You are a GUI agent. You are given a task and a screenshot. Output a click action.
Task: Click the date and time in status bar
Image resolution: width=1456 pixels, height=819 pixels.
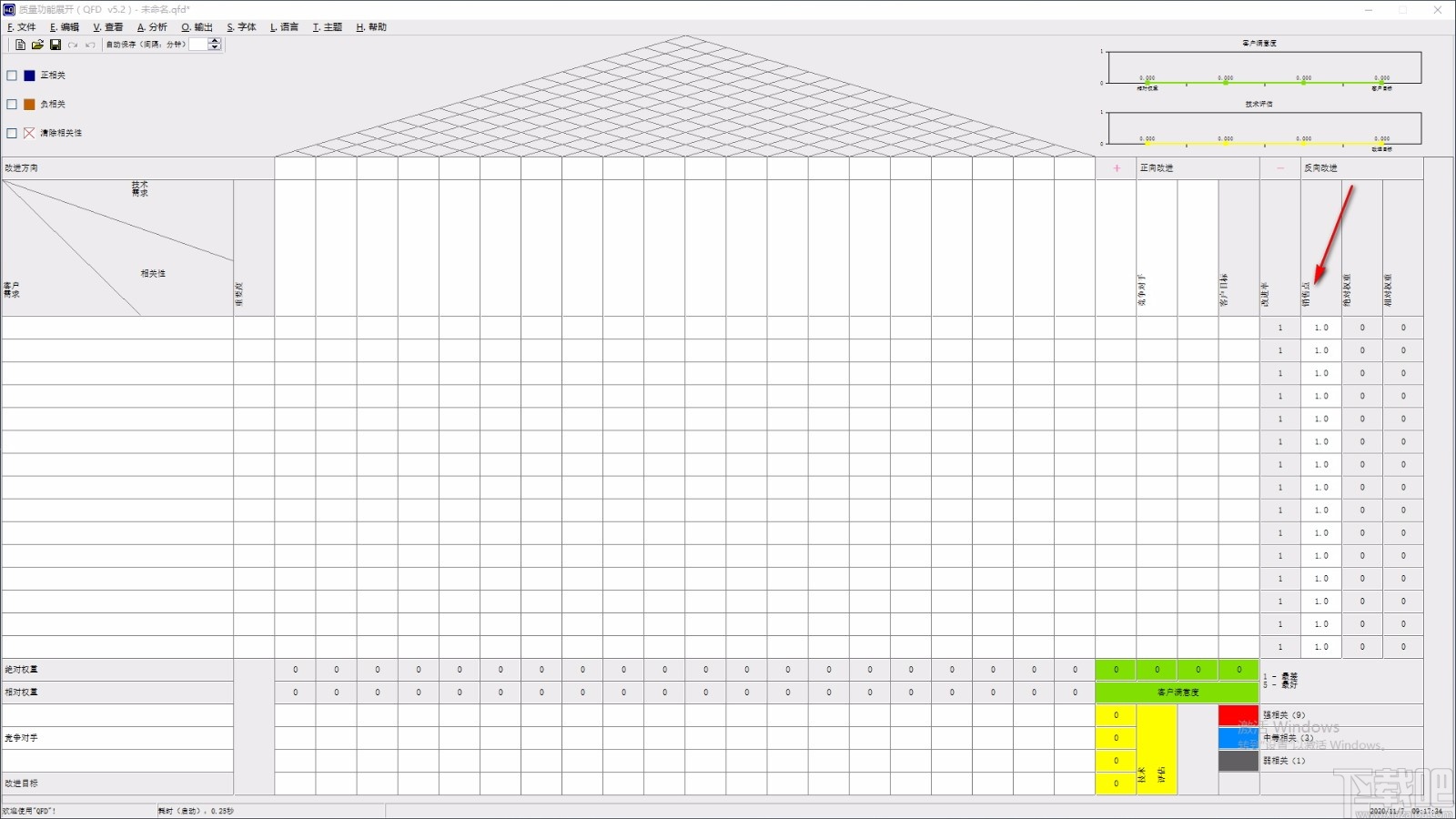[1406, 811]
